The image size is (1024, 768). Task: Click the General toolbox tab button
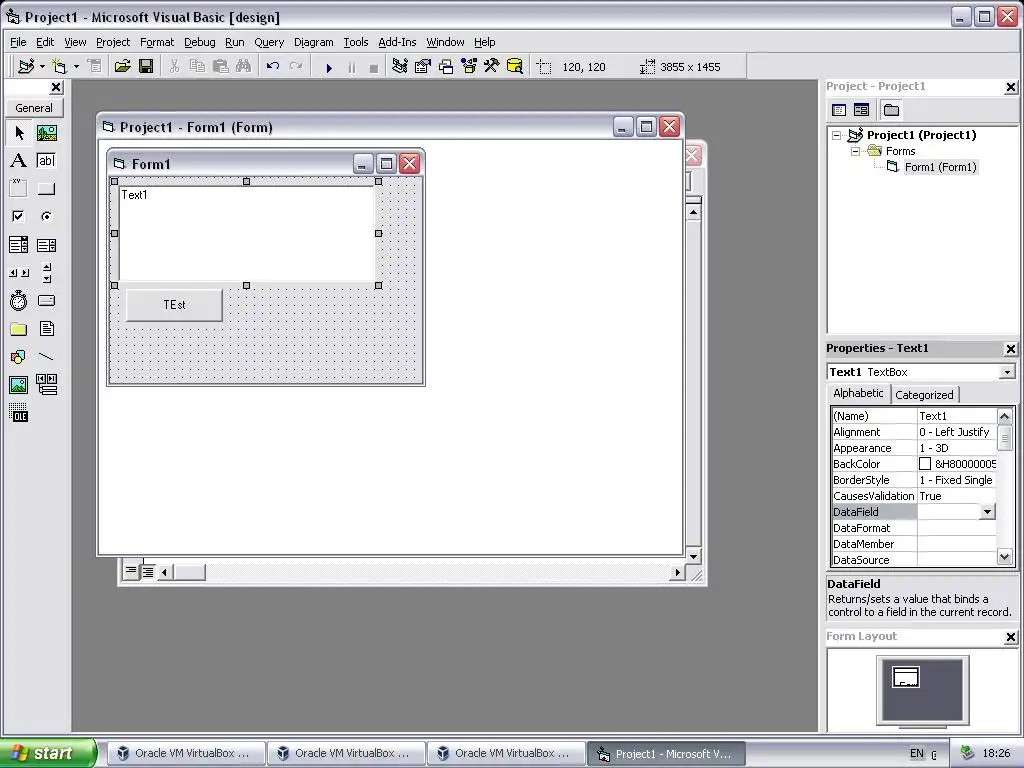tap(34, 108)
